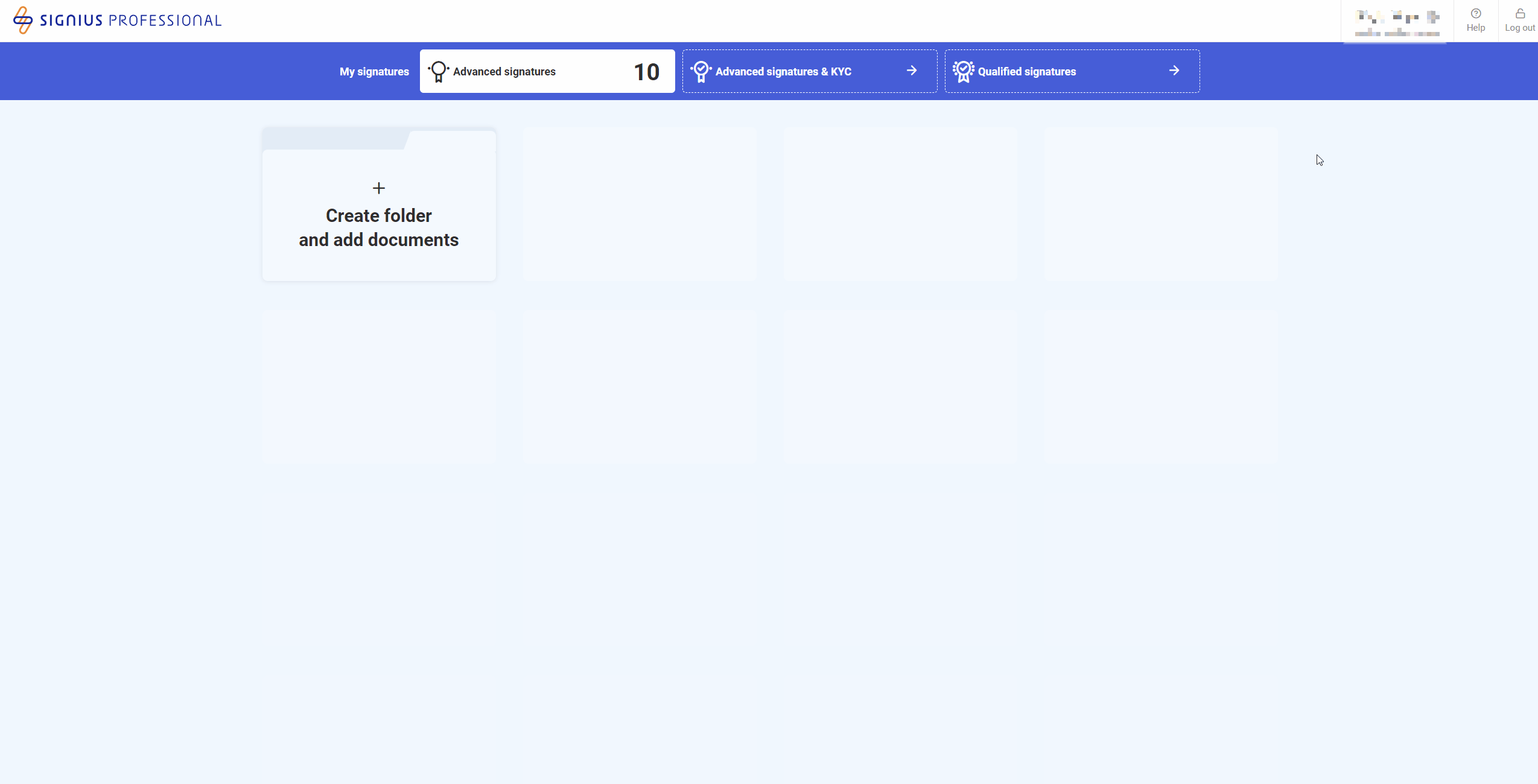1538x784 pixels.
Task: Click arrow beside Advanced signatures & KYC
Action: [912, 71]
